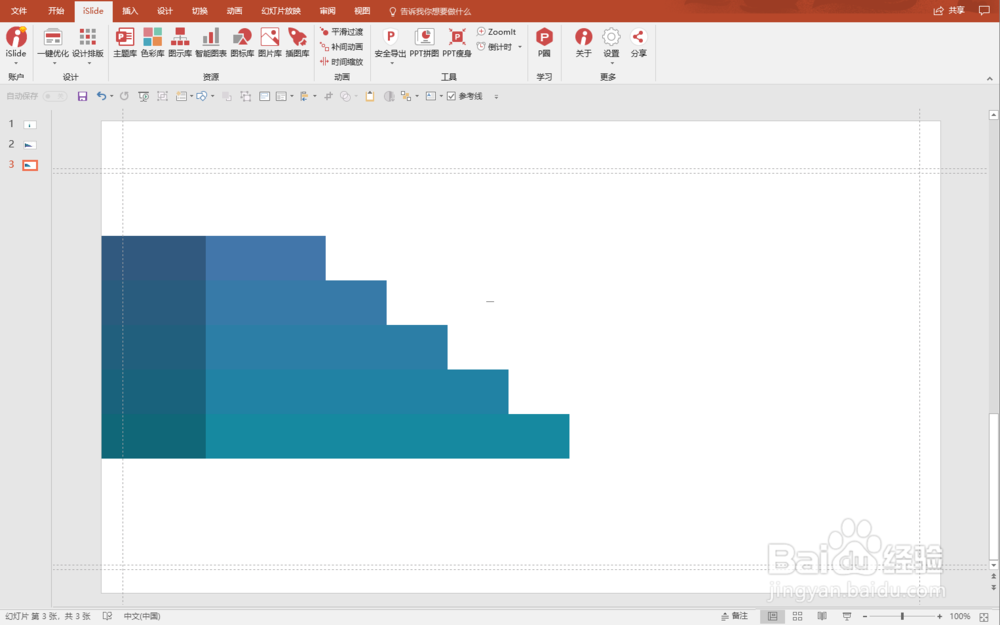This screenshot has width=1000, height=625.
Task: Click the clipboard paste icon in quick toolbar
Action: pos(369,96)
